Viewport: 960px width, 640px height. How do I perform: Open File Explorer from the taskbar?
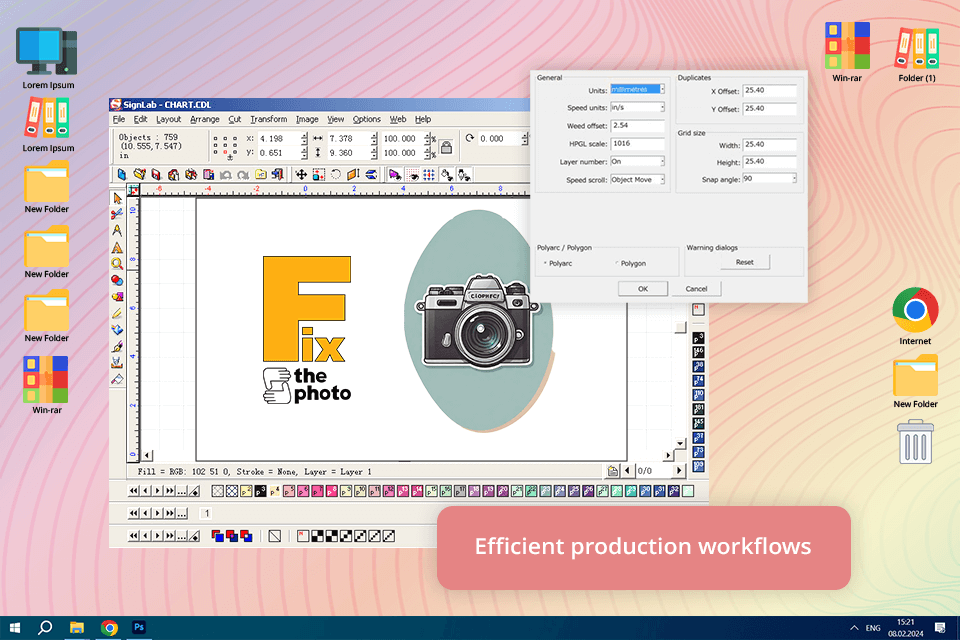77,627
